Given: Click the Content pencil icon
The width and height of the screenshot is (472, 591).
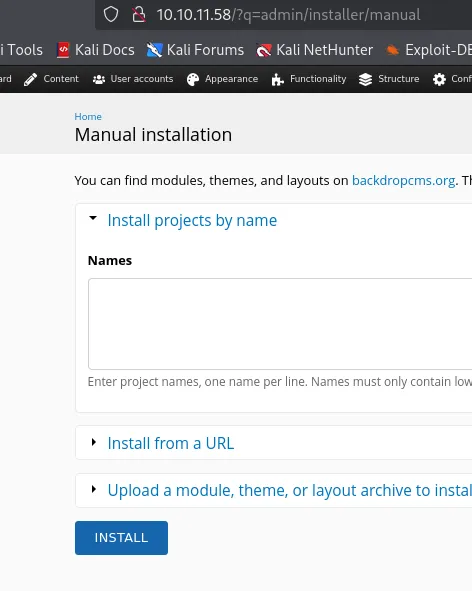Looking at the screenshot, I should (x=30, y=79).
